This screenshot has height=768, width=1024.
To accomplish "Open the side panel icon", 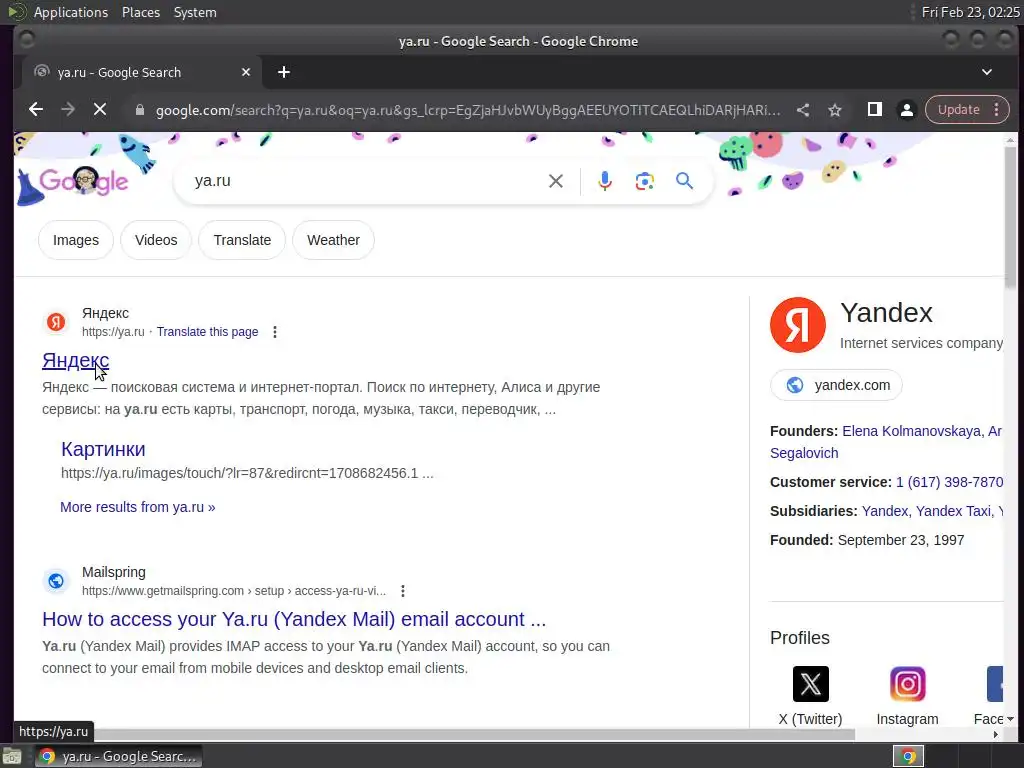I will tap(874, 109).
